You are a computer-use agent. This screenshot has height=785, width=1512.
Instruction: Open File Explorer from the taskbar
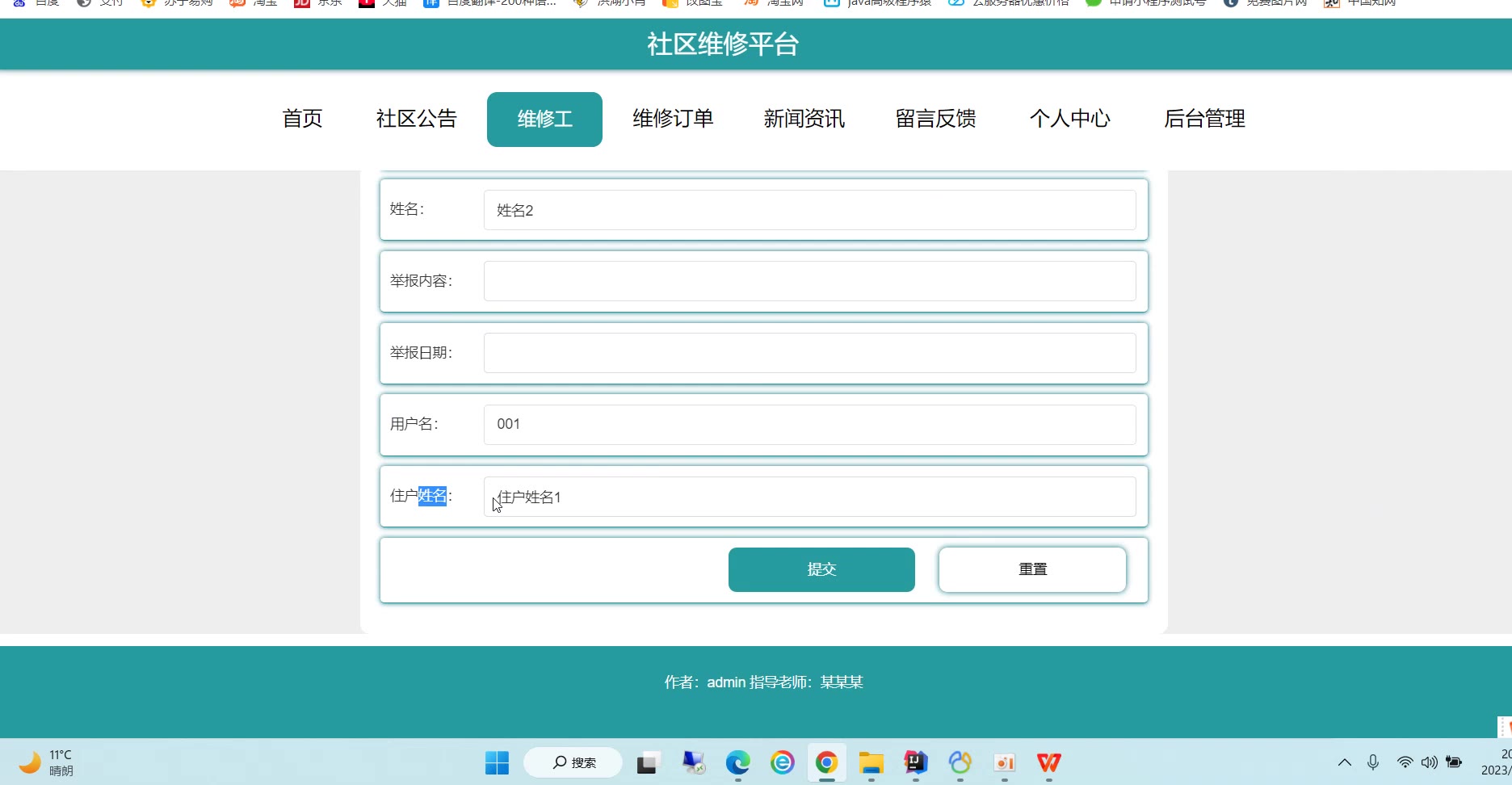871,762
